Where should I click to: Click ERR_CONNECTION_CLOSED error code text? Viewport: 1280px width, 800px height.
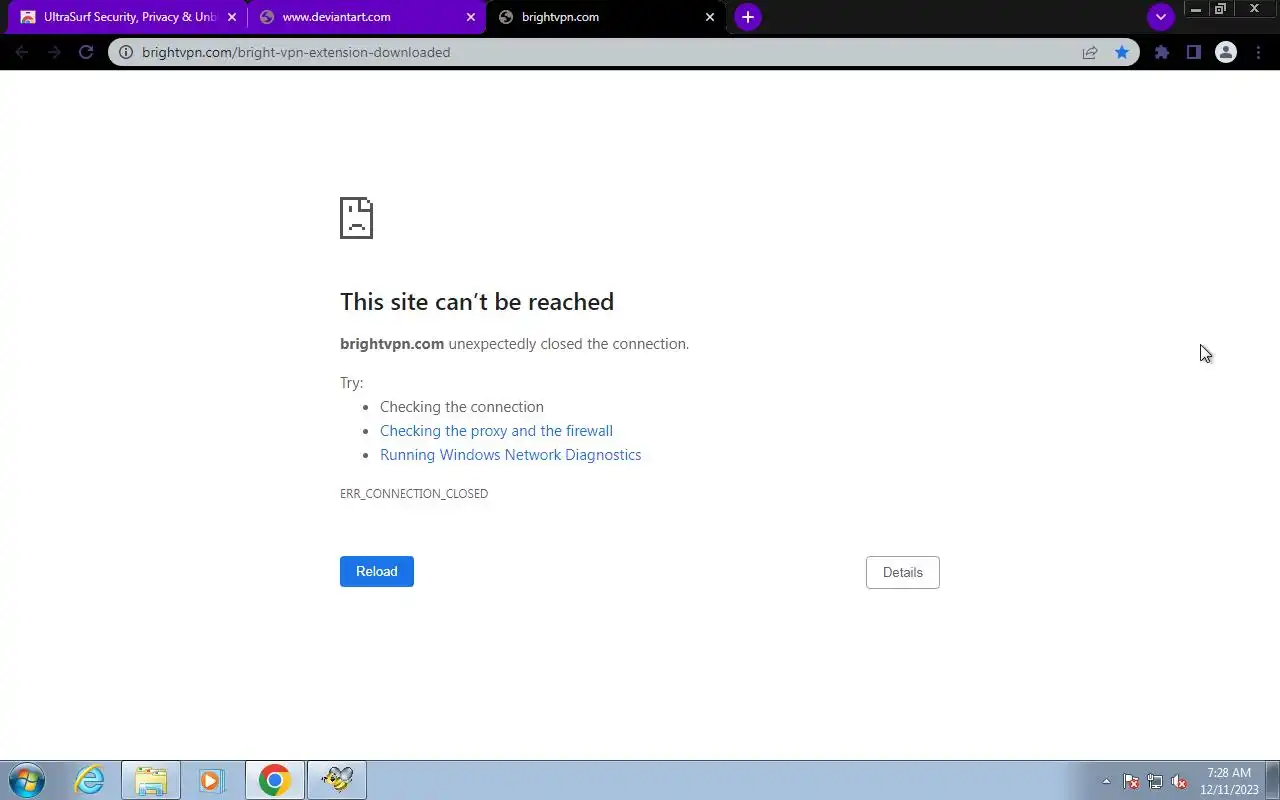click(x=414, y=494)
